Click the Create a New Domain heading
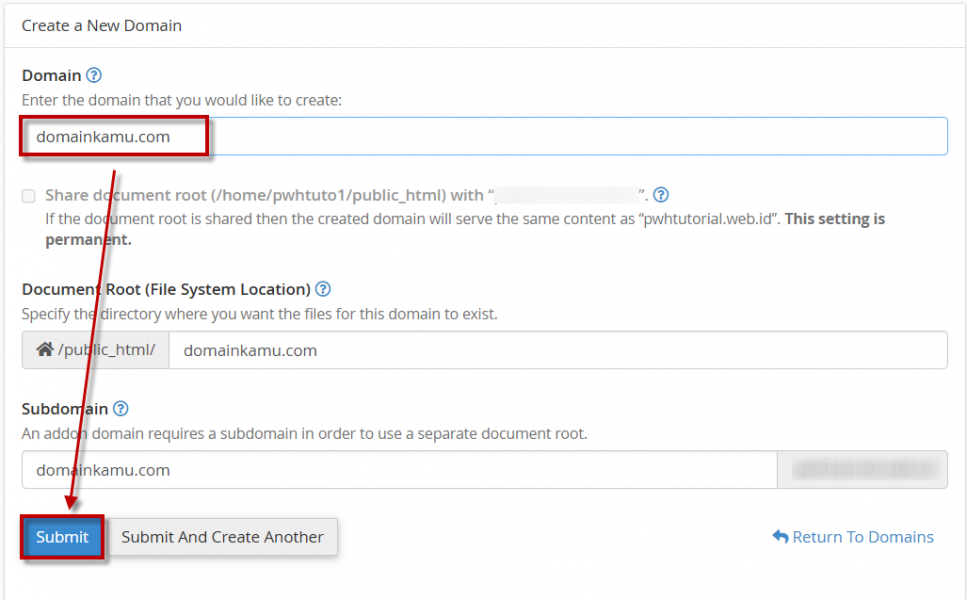Screen dimensions: 967x600 [x=102, y=25]
